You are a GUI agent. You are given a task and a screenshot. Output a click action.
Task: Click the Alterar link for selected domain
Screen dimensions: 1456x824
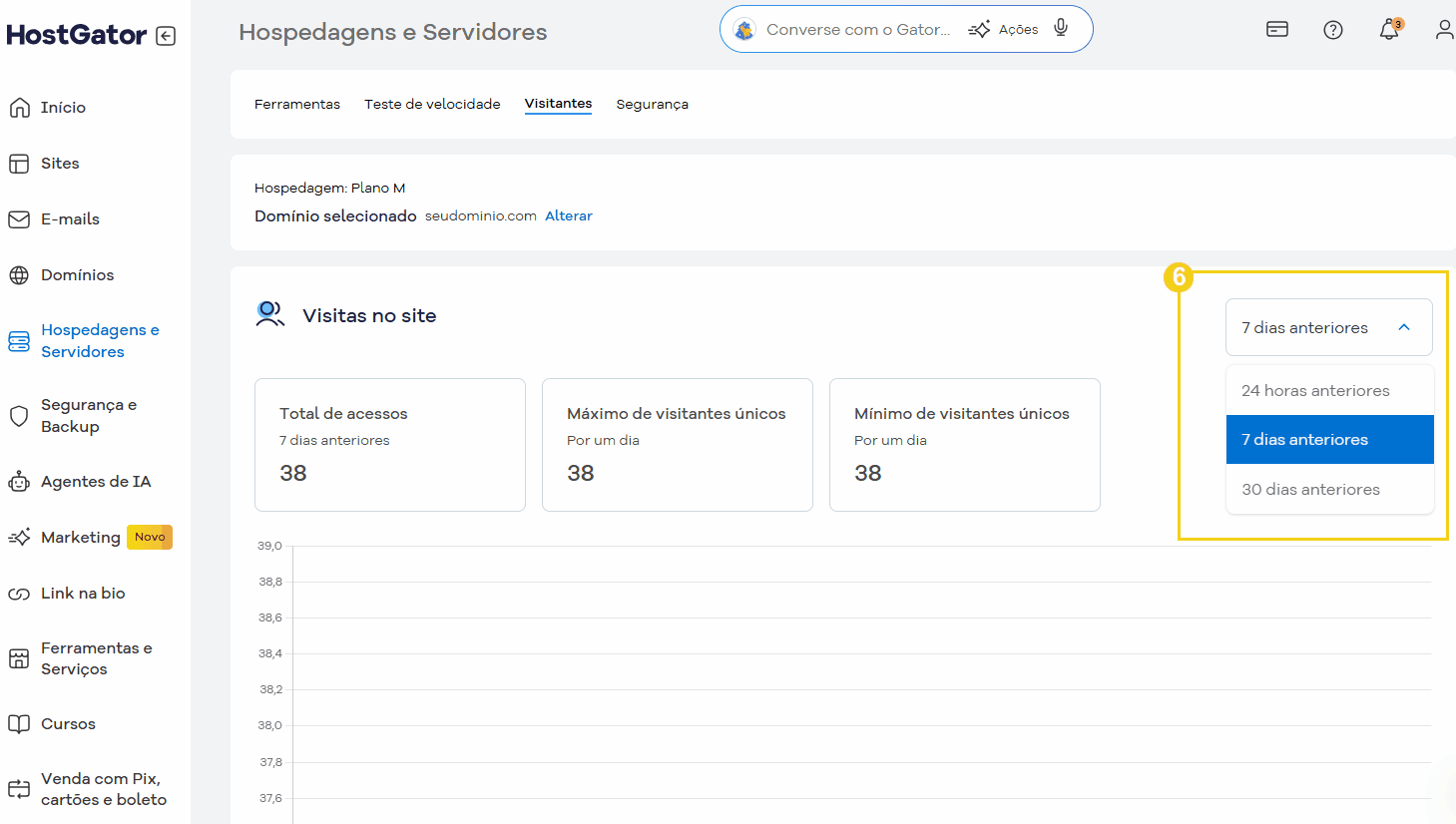coord(569,214)
